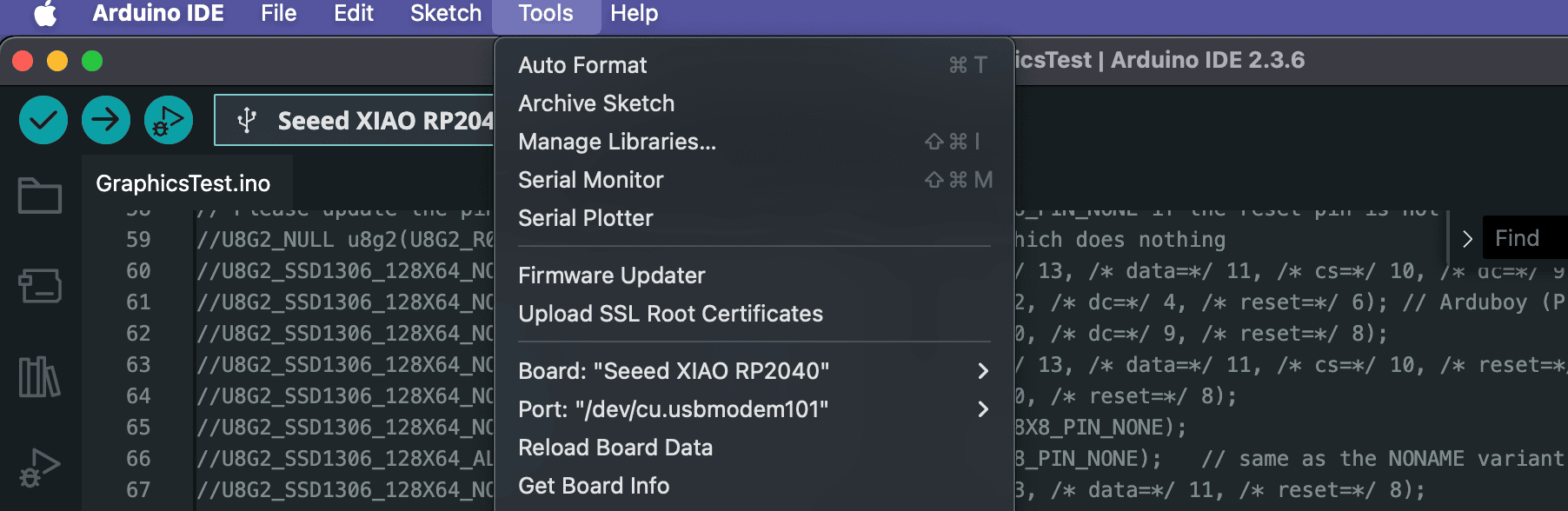1568x511 pixels.
Task: Expand the Port "/dev/cu.usbmodem101" submenu
Action: [753, 409]
